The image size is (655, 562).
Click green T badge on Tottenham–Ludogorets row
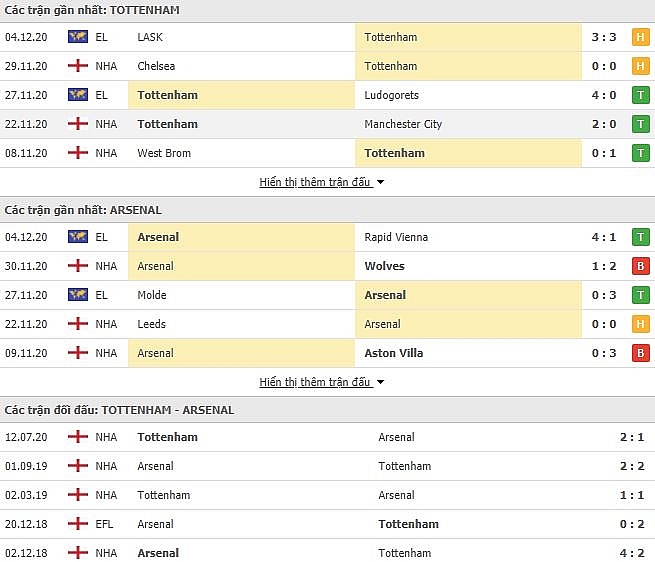[640, 95]
